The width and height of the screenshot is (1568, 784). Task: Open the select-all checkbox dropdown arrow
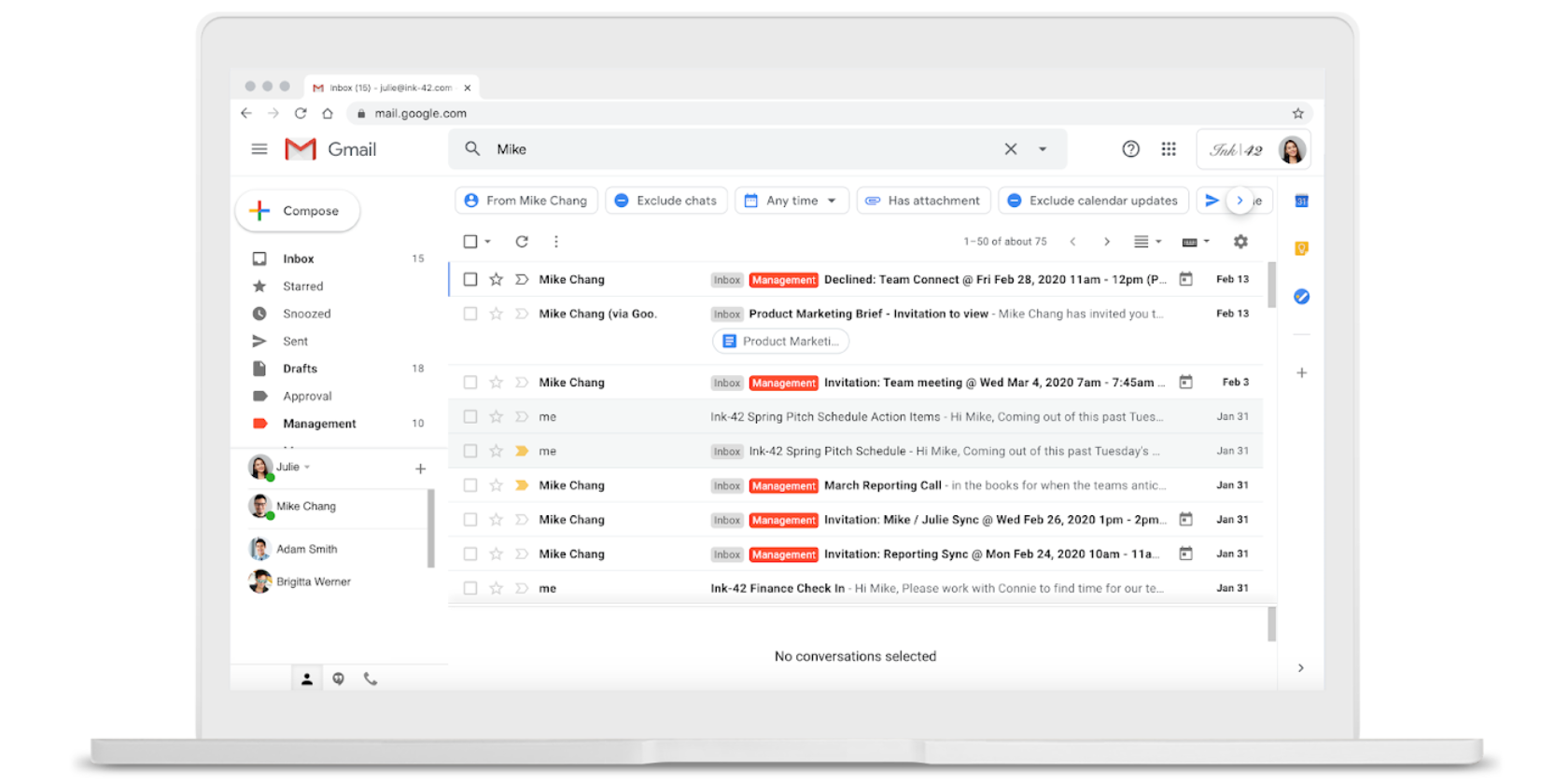[488, 242]
